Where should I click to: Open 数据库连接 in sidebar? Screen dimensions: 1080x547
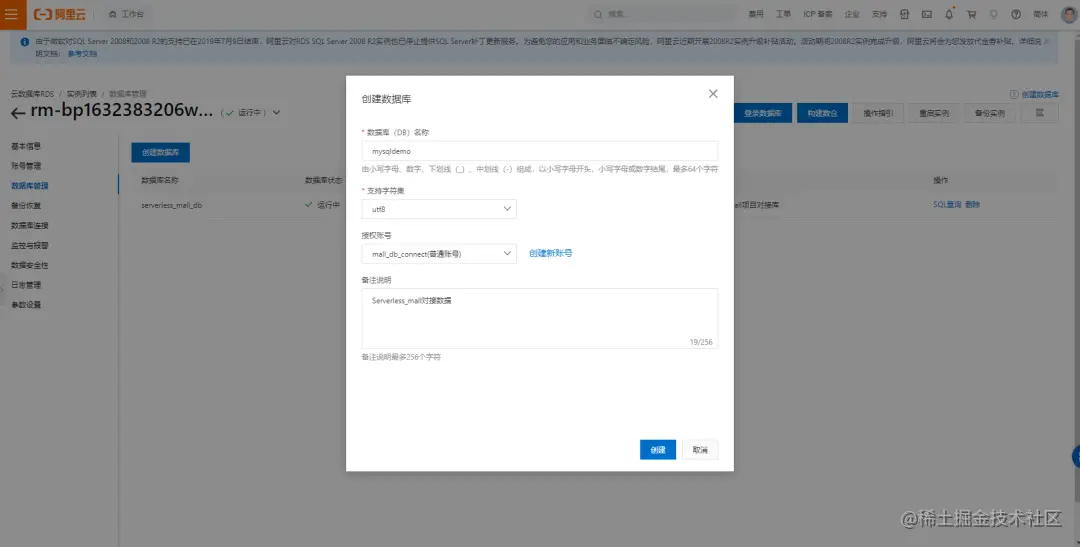(x=30, y=225)
